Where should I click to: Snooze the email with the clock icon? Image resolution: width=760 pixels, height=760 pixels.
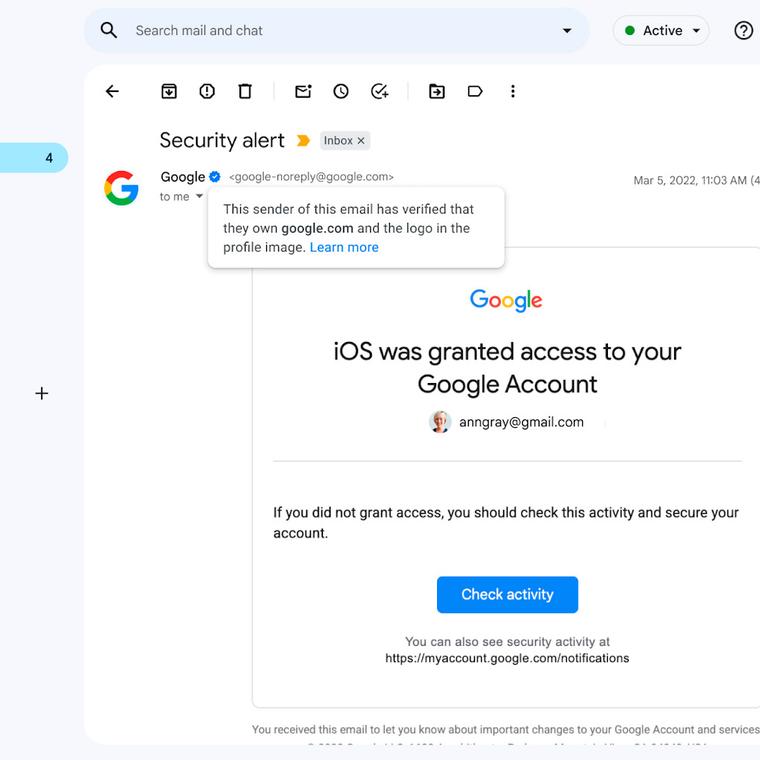[341, 91]
